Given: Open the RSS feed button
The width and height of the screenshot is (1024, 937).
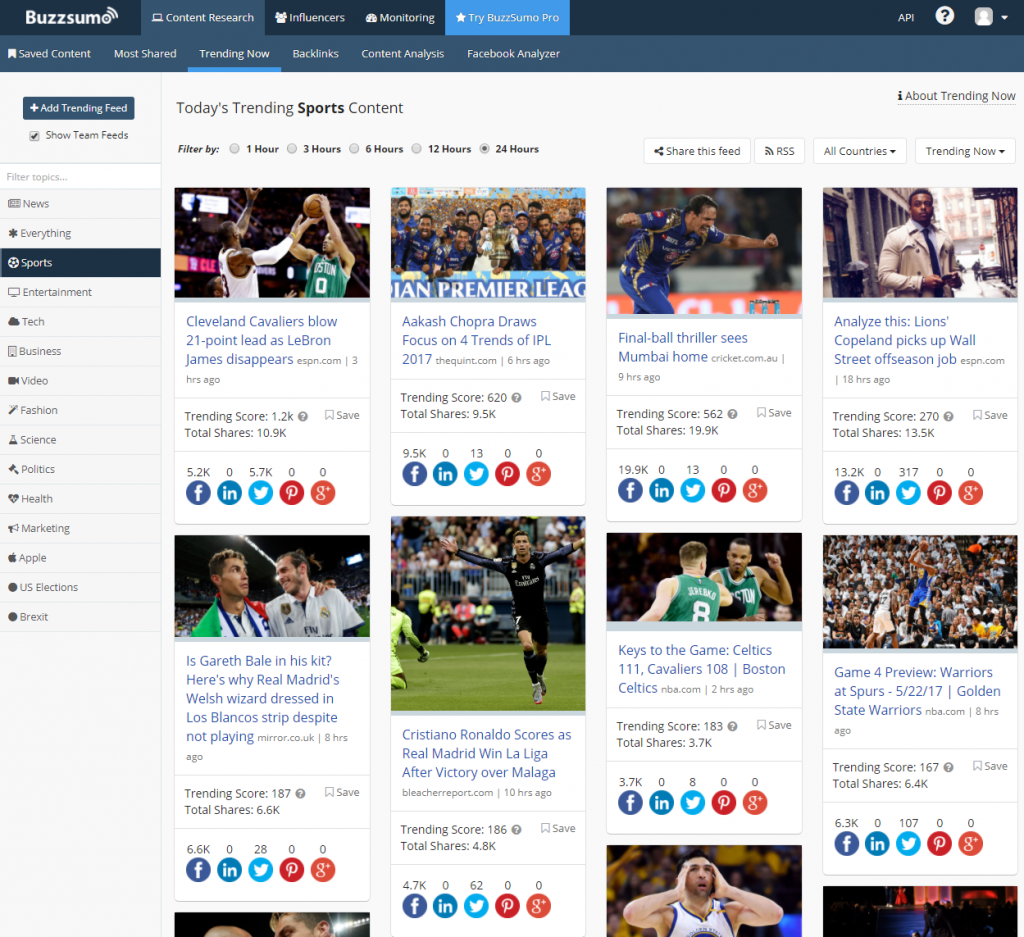Looking at the screenshot, I should point(780,151).
